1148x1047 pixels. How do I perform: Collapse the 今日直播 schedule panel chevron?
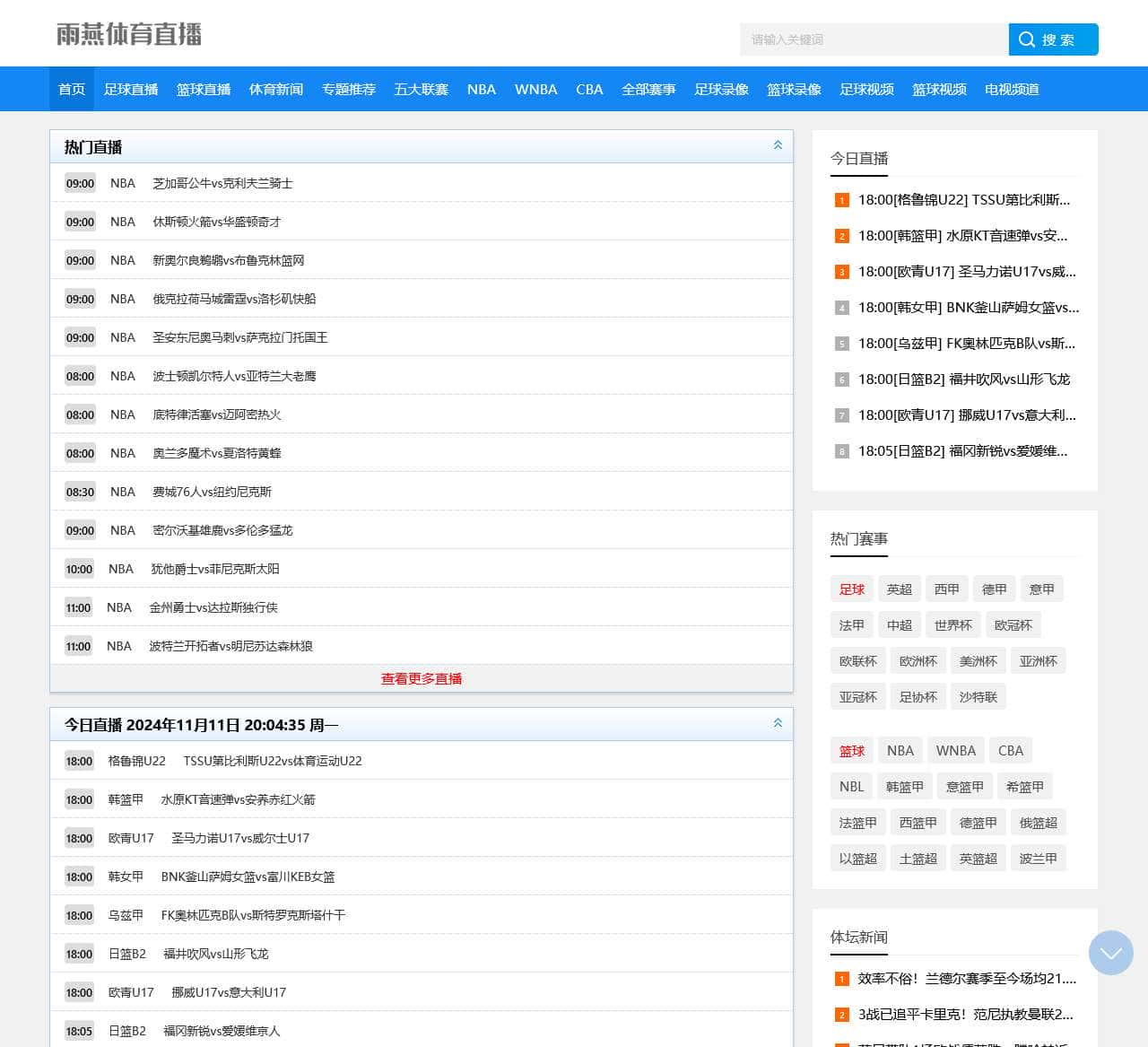(x=778, y=723)
